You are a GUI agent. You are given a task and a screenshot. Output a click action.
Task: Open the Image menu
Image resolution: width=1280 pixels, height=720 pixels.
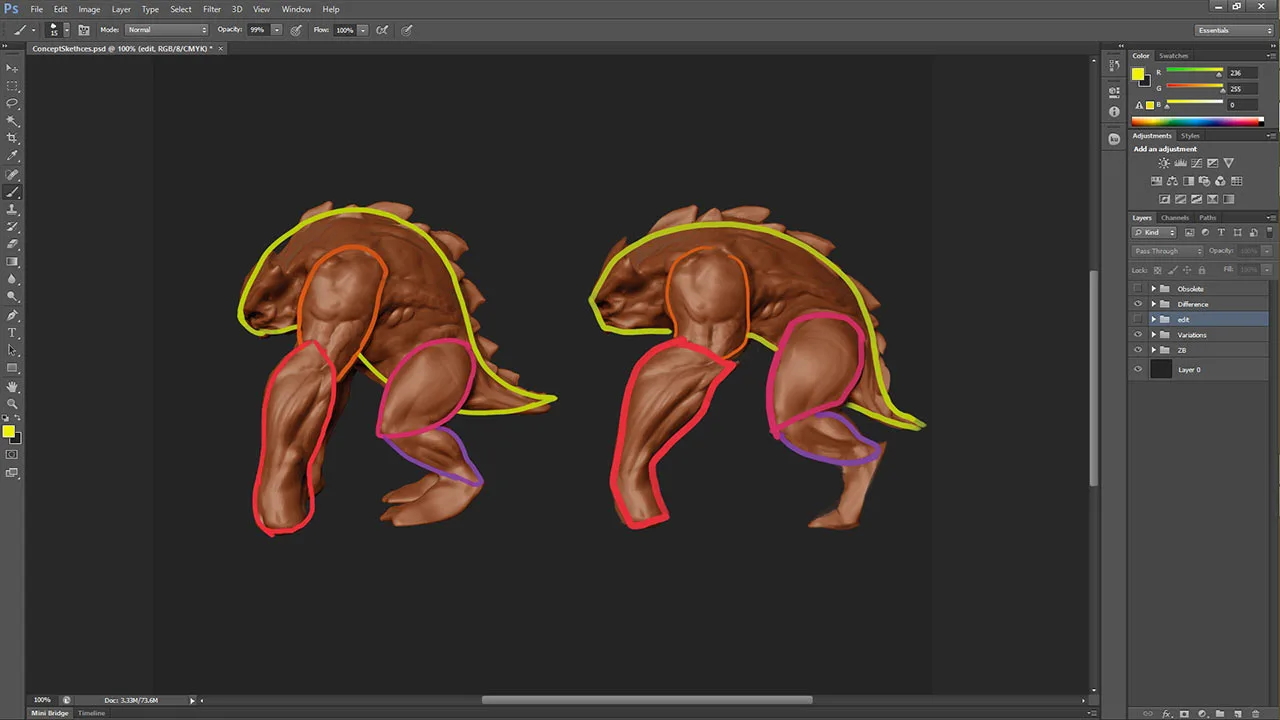tap(89, 9)
